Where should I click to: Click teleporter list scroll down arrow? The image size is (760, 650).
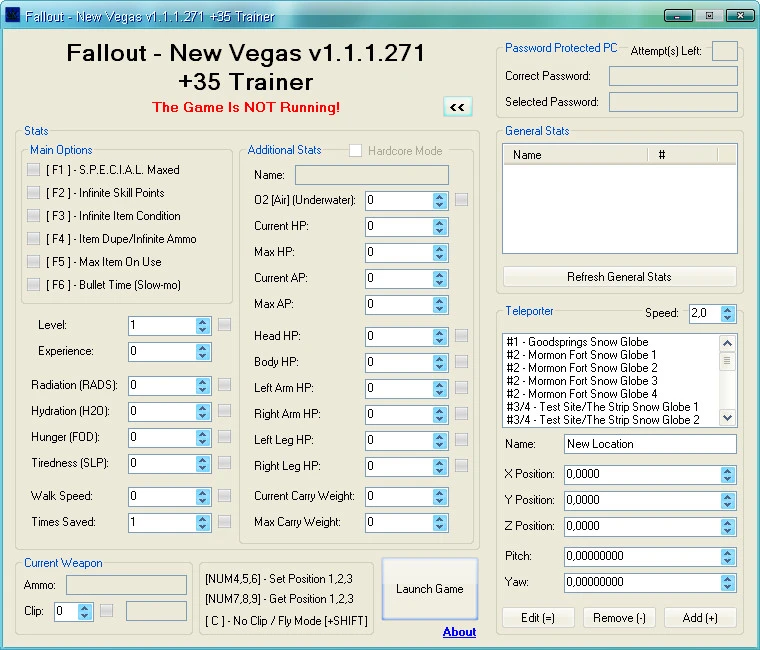click(x=727, y=417)
